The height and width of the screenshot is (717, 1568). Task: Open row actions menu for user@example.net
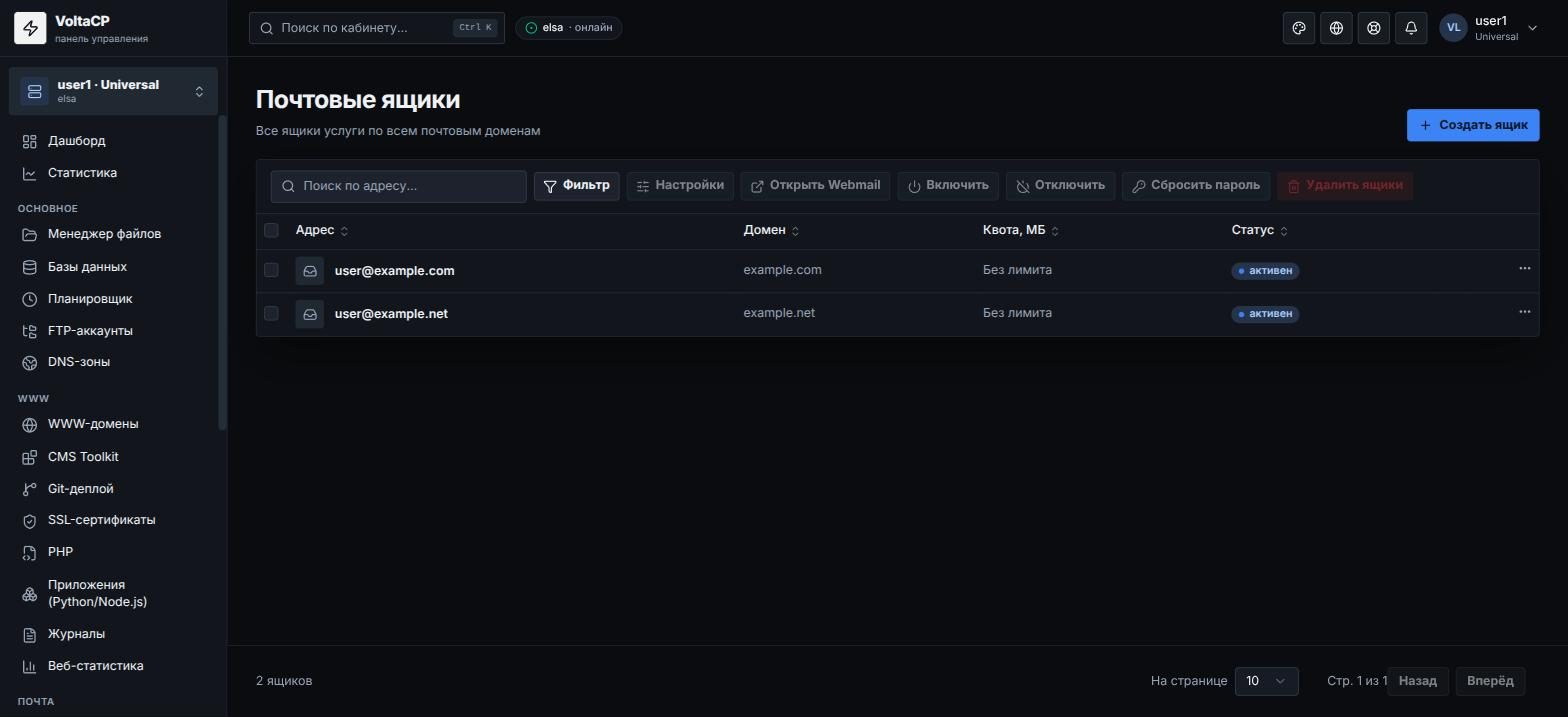pyautogui.click(x=1524, y=312)
